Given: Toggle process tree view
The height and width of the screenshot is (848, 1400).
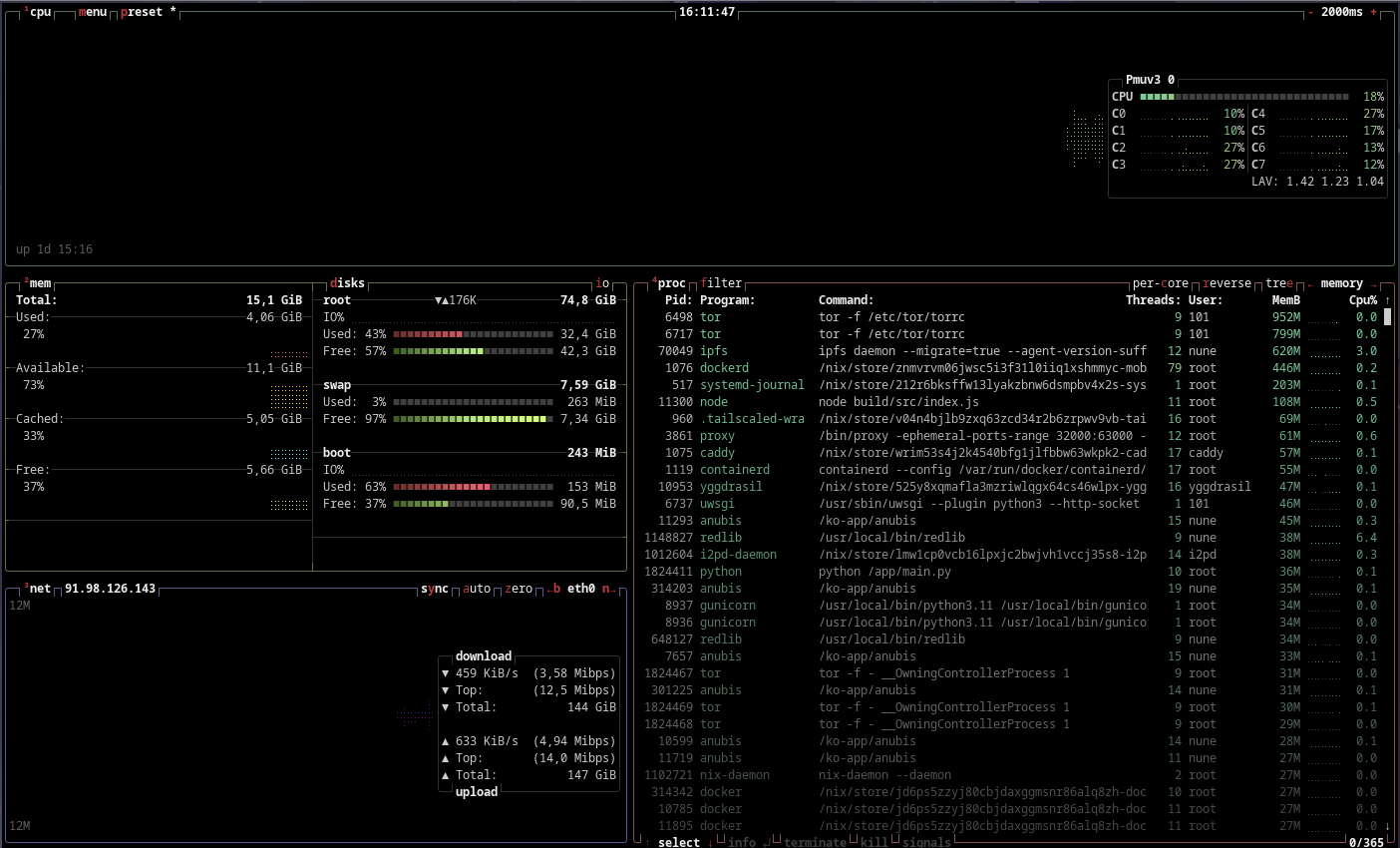Looking at the screenshot, I should pos(1279,283).
